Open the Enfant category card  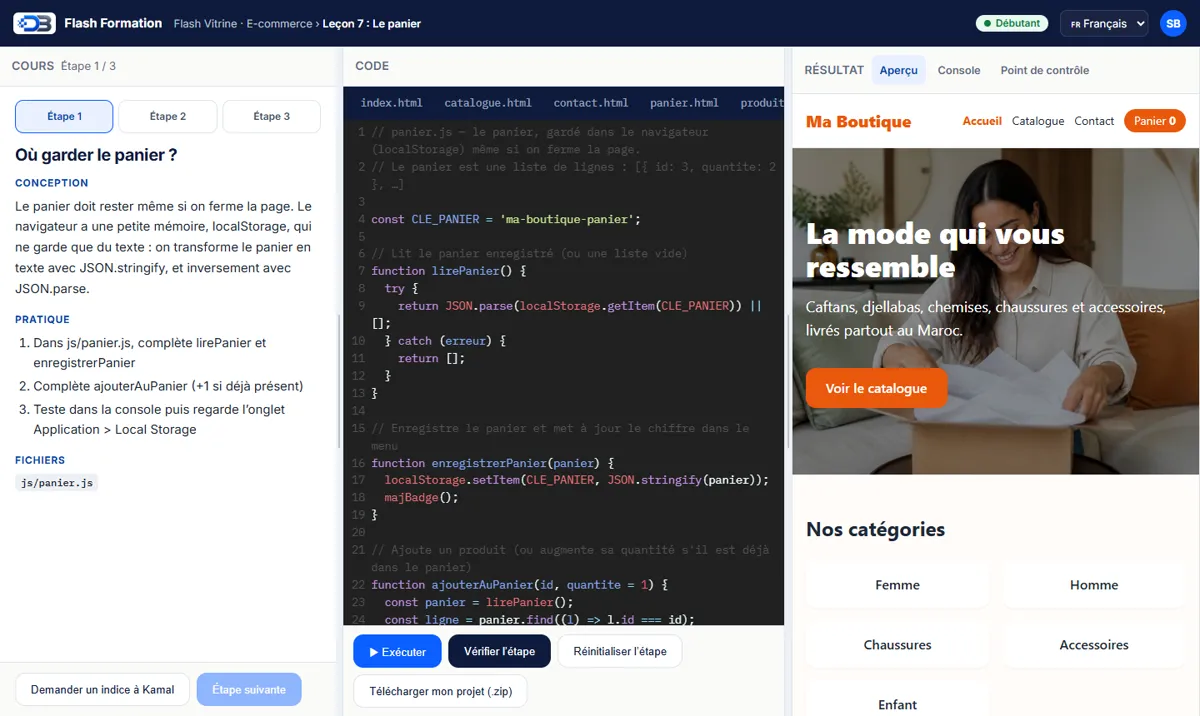[897, 700]
